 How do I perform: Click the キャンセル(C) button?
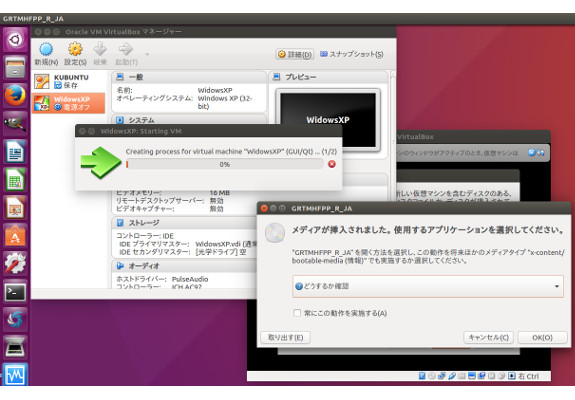488,337
